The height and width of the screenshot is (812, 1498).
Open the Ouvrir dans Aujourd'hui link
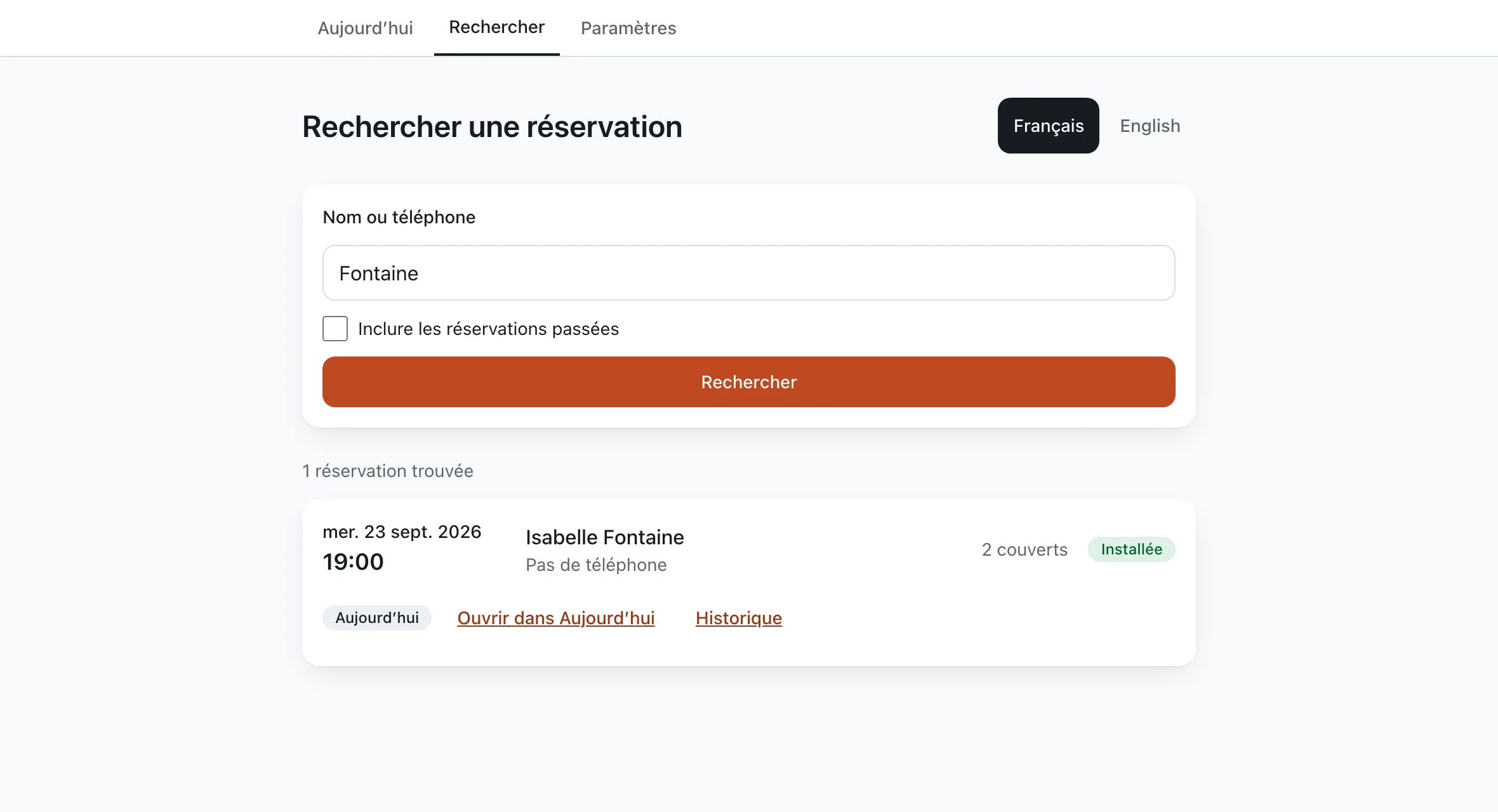pyautogui.click(x=556, y=618)
